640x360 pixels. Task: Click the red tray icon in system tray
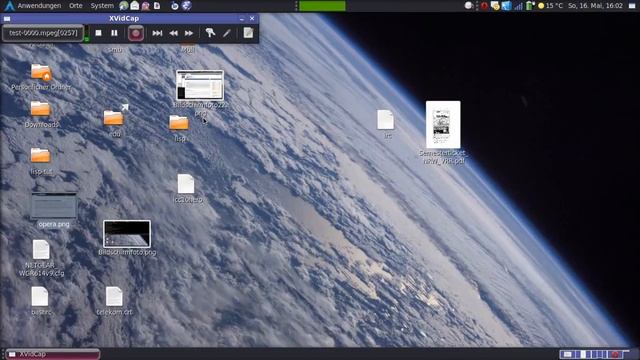[x=484, y=6]
